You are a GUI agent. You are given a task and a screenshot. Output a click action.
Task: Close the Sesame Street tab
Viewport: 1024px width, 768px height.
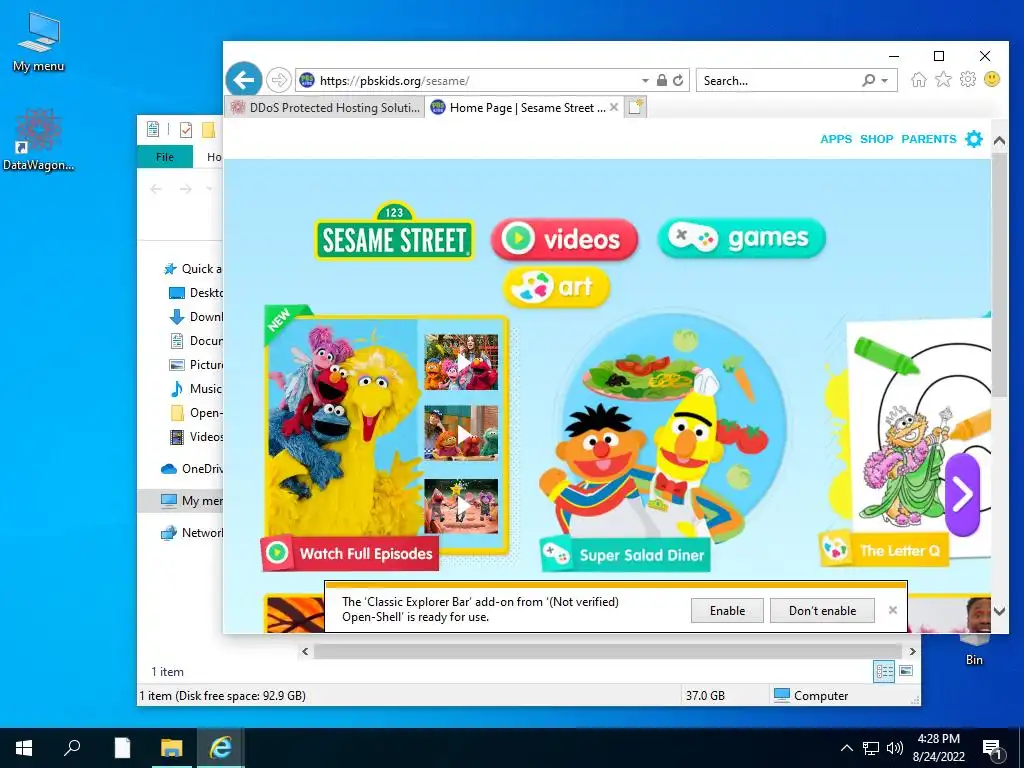click(x=614, y=107)
